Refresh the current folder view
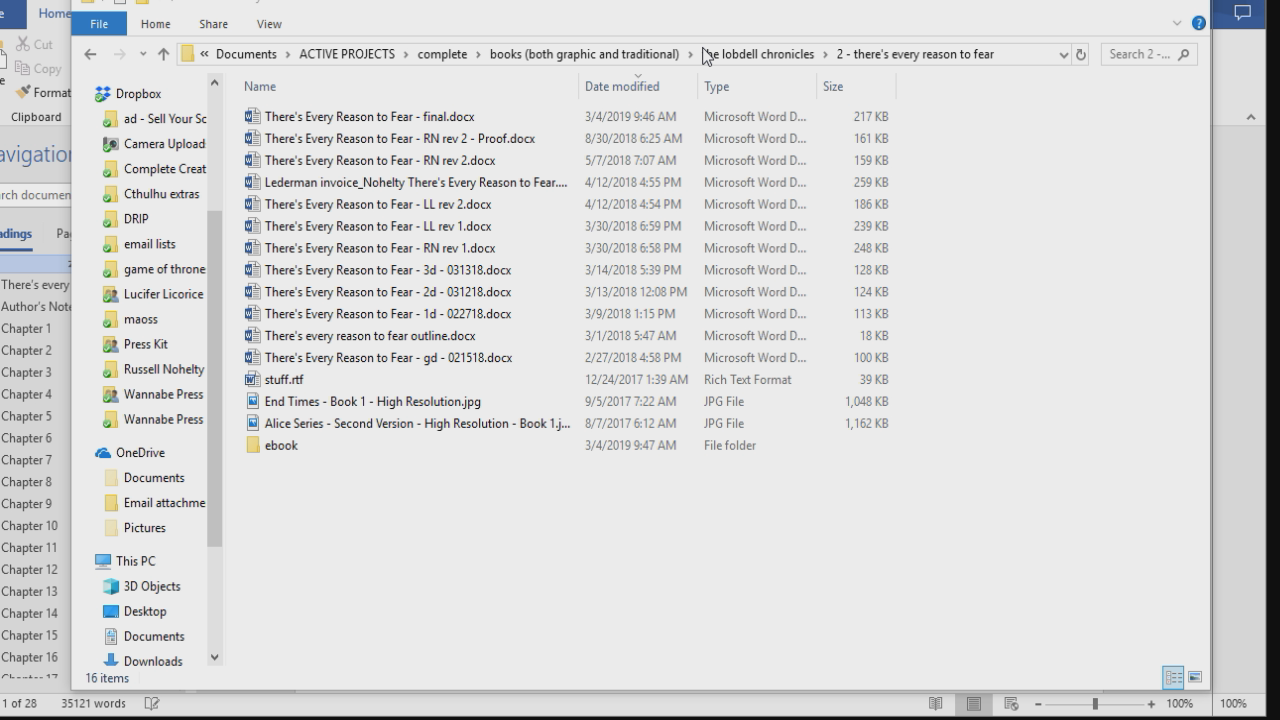This screenshot has height=720, width=1280. pyautogui.click(x=1080, y=55)
